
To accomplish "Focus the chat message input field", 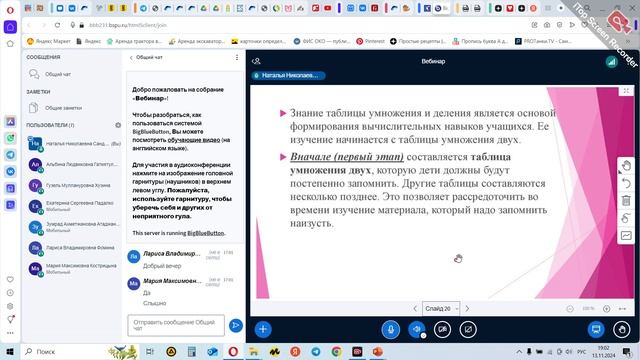I will click(x=176, y=325).
